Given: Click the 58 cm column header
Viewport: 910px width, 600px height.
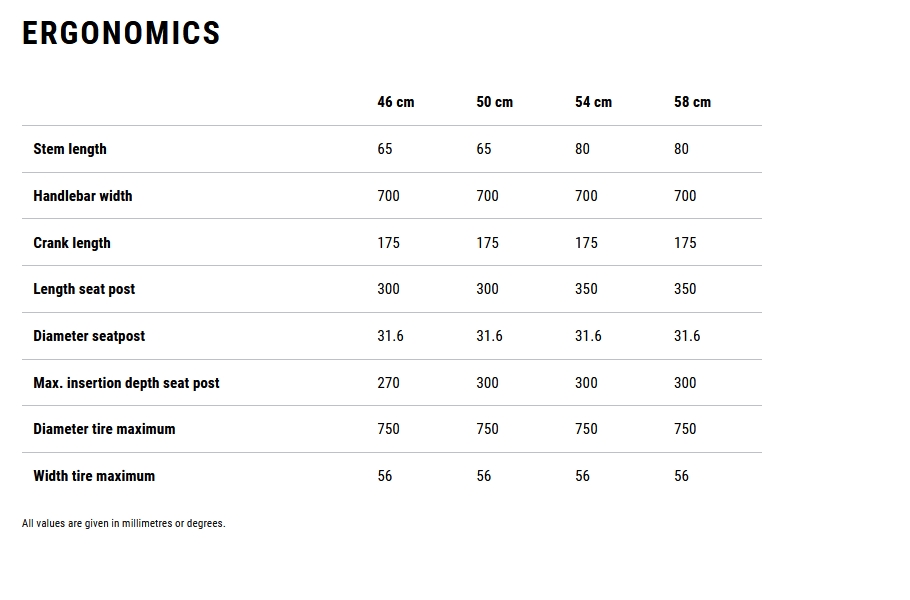Looking at the screenshot, I should 692,102.
